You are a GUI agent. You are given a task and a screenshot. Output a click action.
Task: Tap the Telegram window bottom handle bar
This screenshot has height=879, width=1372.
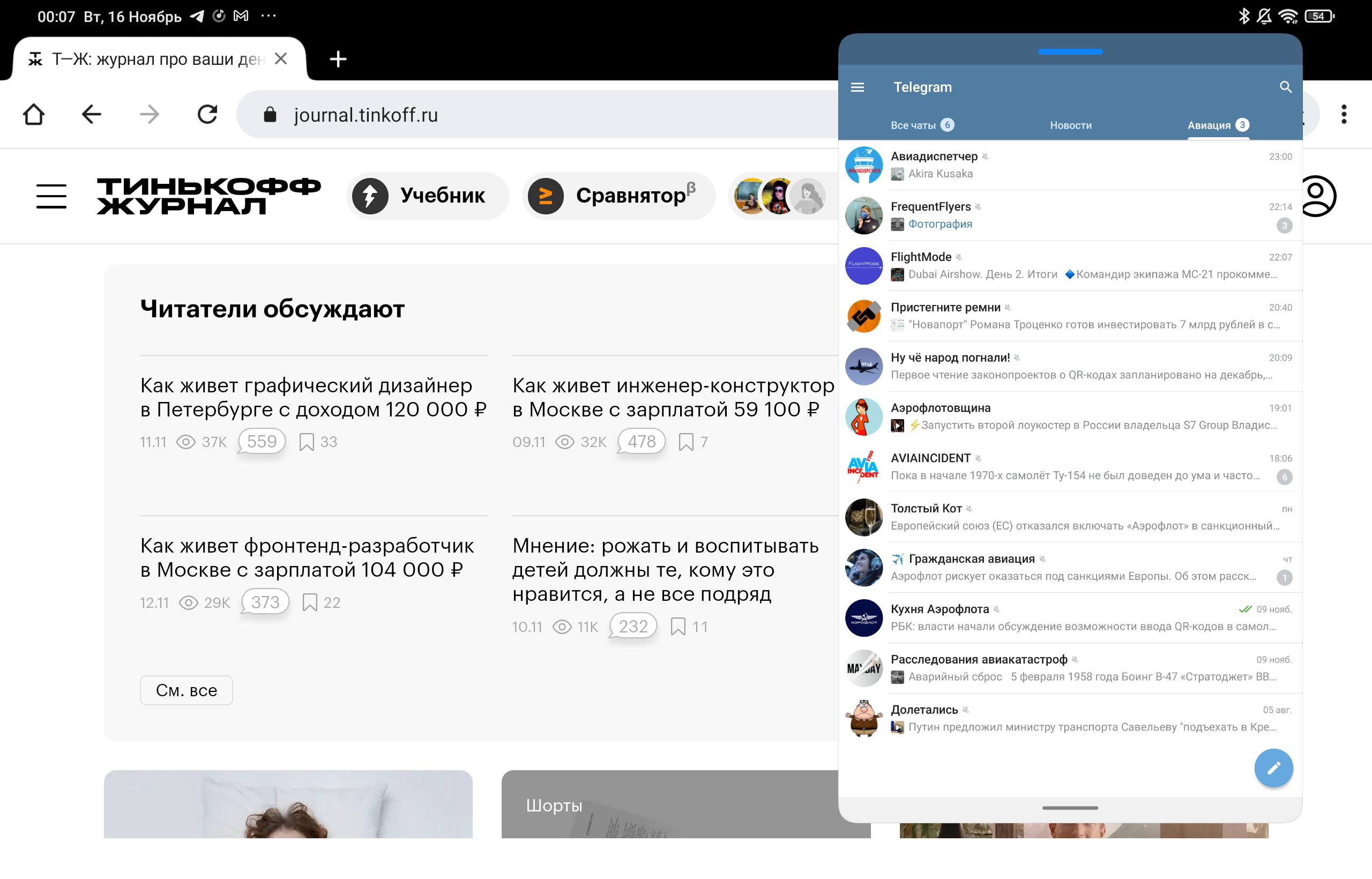(x=1070, y=808)
